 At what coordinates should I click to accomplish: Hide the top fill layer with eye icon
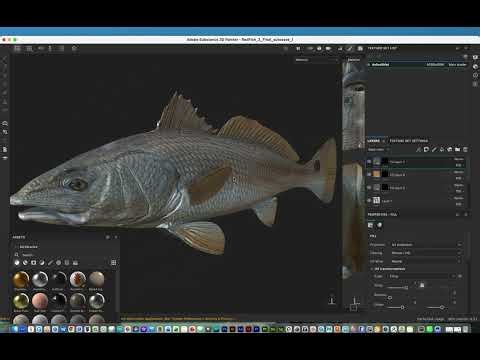369,162
